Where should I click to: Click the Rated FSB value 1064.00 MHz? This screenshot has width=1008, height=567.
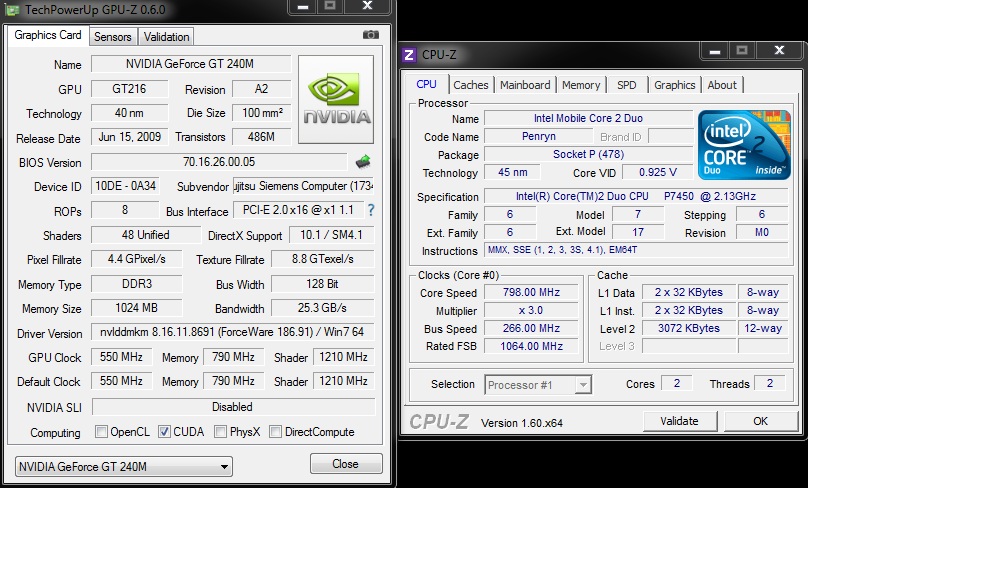tap(531, 346)
